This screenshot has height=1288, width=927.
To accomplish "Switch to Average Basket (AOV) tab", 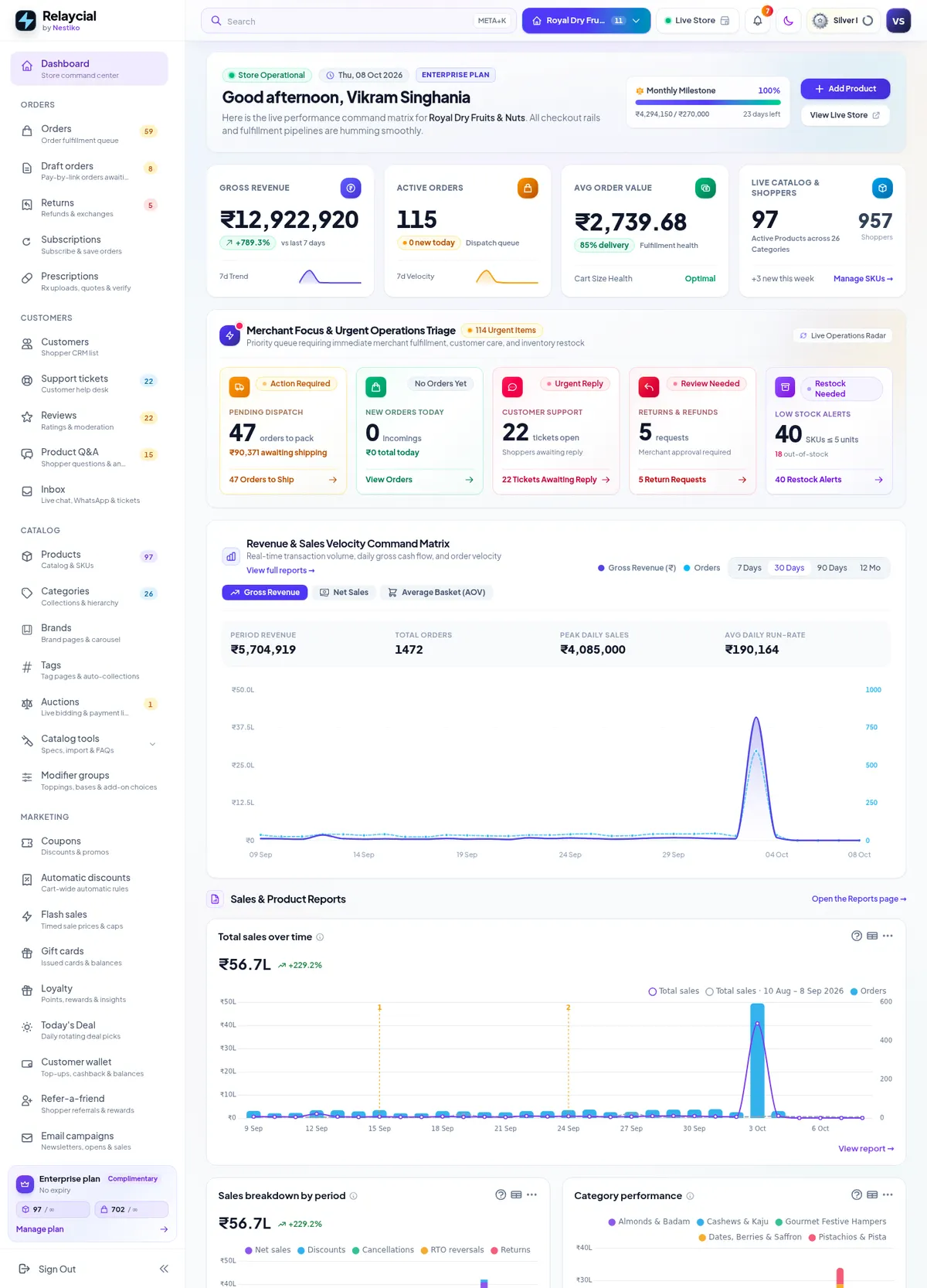I will (436, 593).
